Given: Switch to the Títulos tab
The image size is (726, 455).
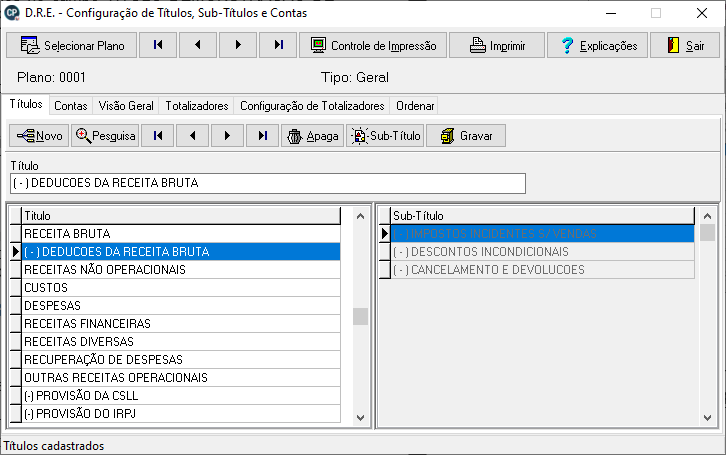Looking at the screenshot, I should 26,104.
